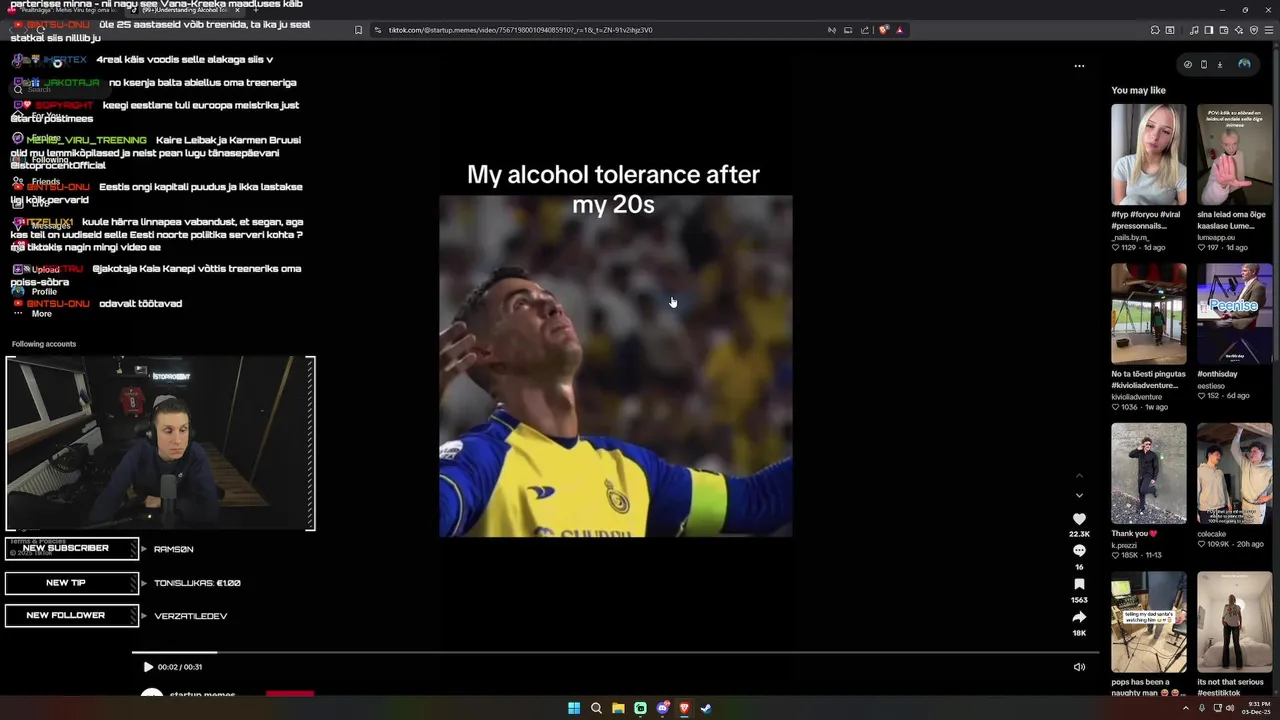Click the share page icon in address bar
The width and height of the screenshot is (1280, 720).
coord(865,30)
